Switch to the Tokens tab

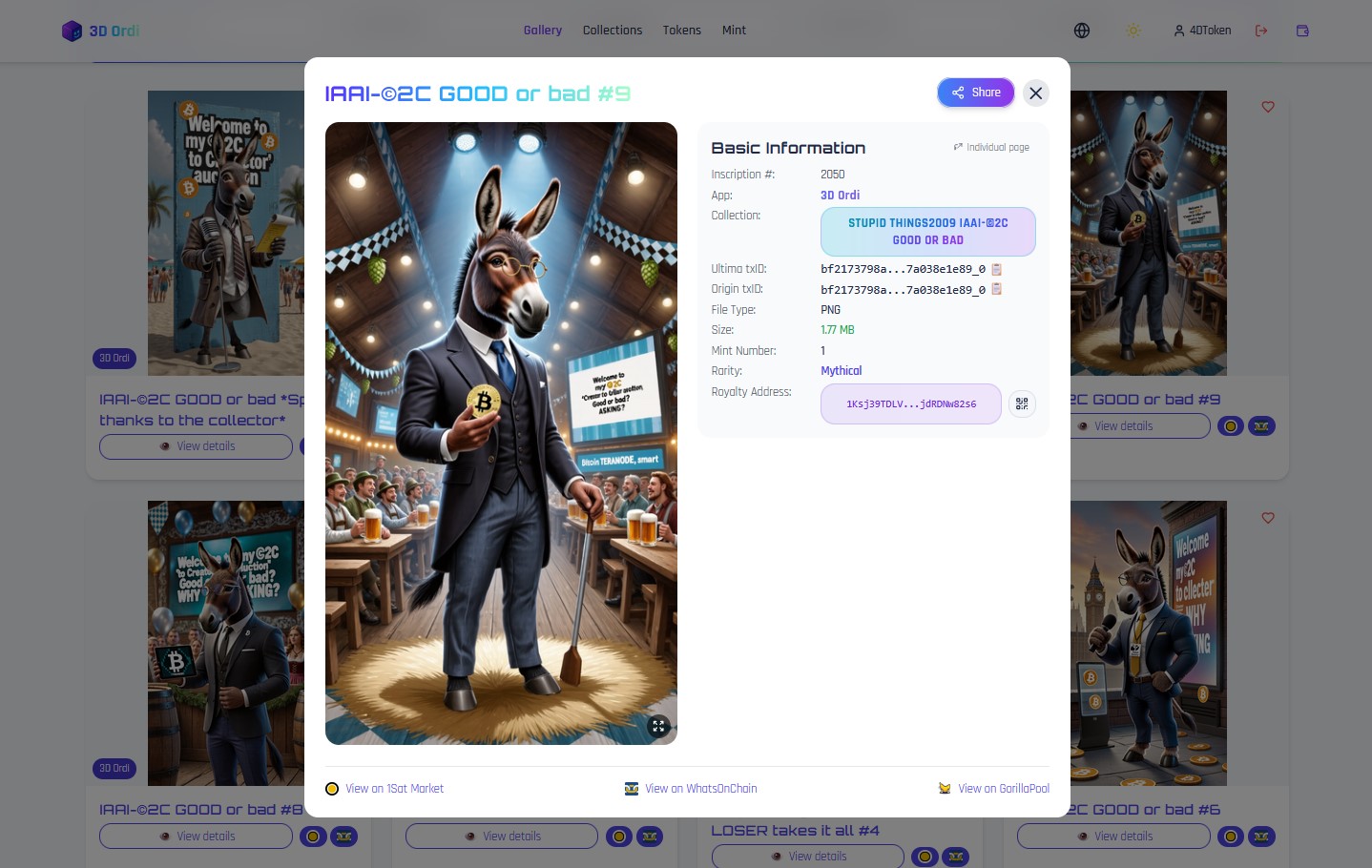[x=682, y=31]
